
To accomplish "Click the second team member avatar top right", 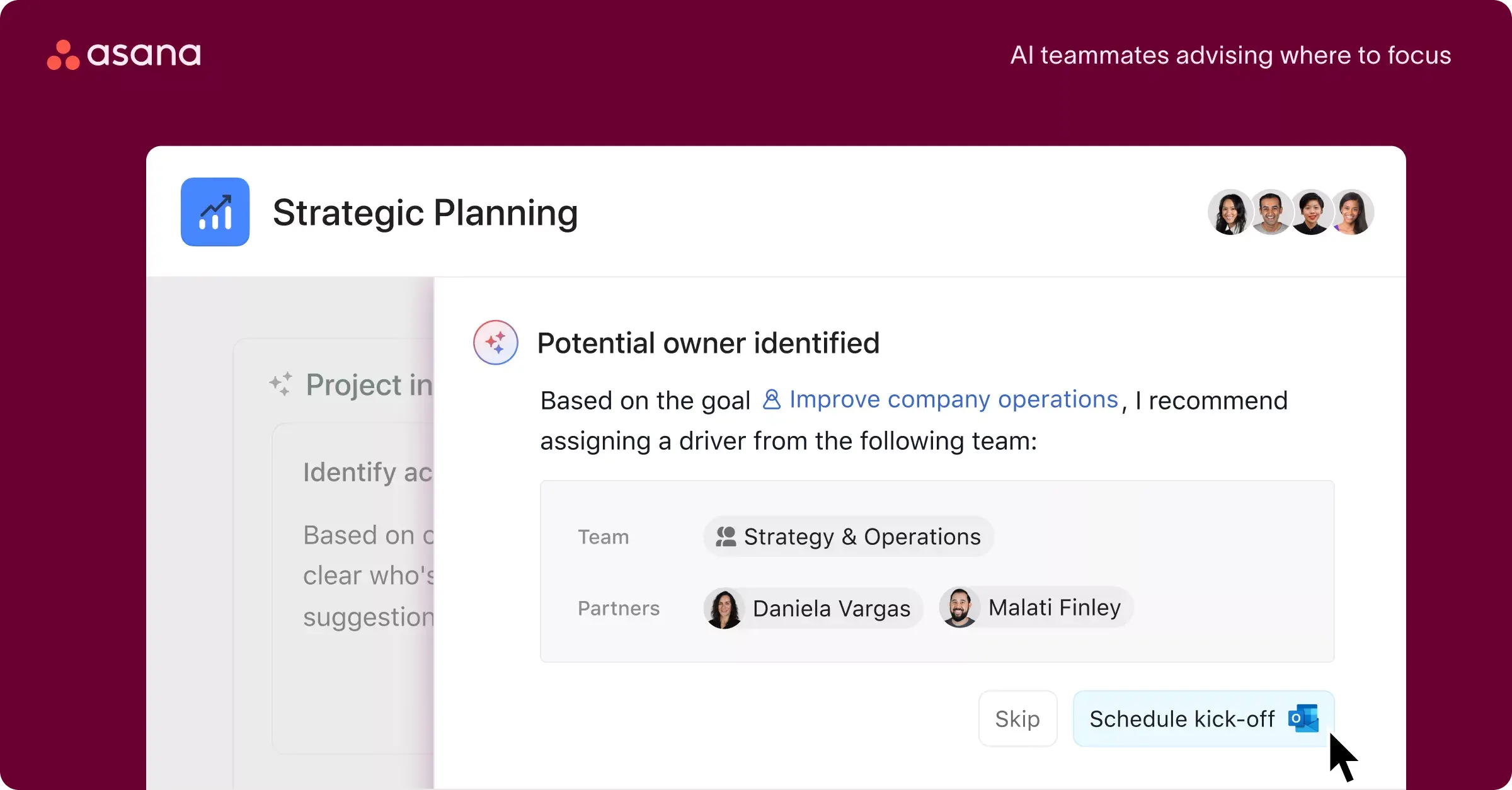I will click(1270, 211).
